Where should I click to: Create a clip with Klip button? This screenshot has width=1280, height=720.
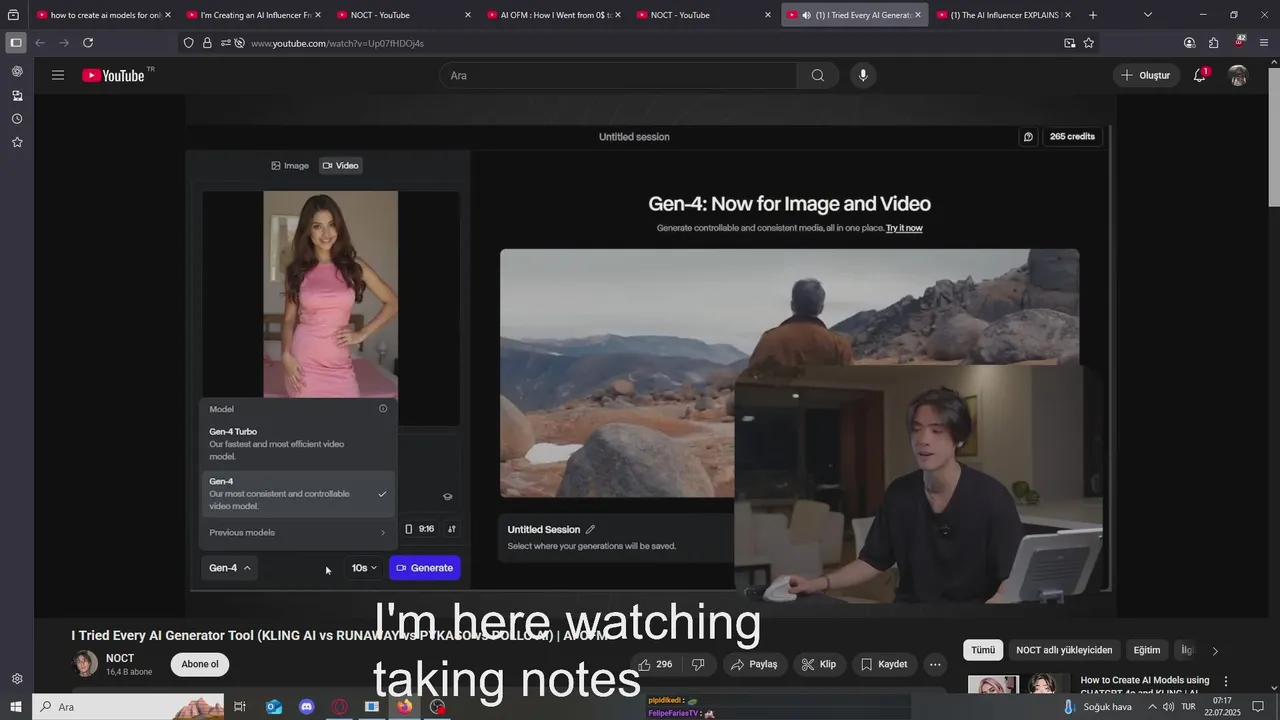point(820,664)
